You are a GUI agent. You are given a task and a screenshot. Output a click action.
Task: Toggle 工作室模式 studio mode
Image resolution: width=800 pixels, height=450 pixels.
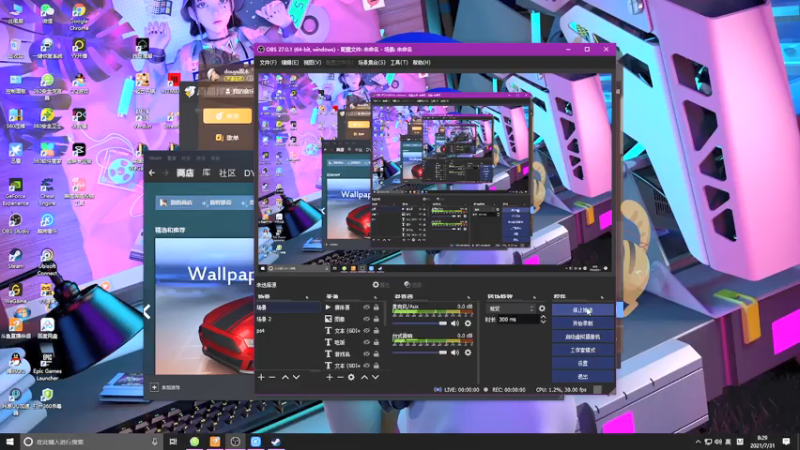pyautogui.click(x=583, y=350)
